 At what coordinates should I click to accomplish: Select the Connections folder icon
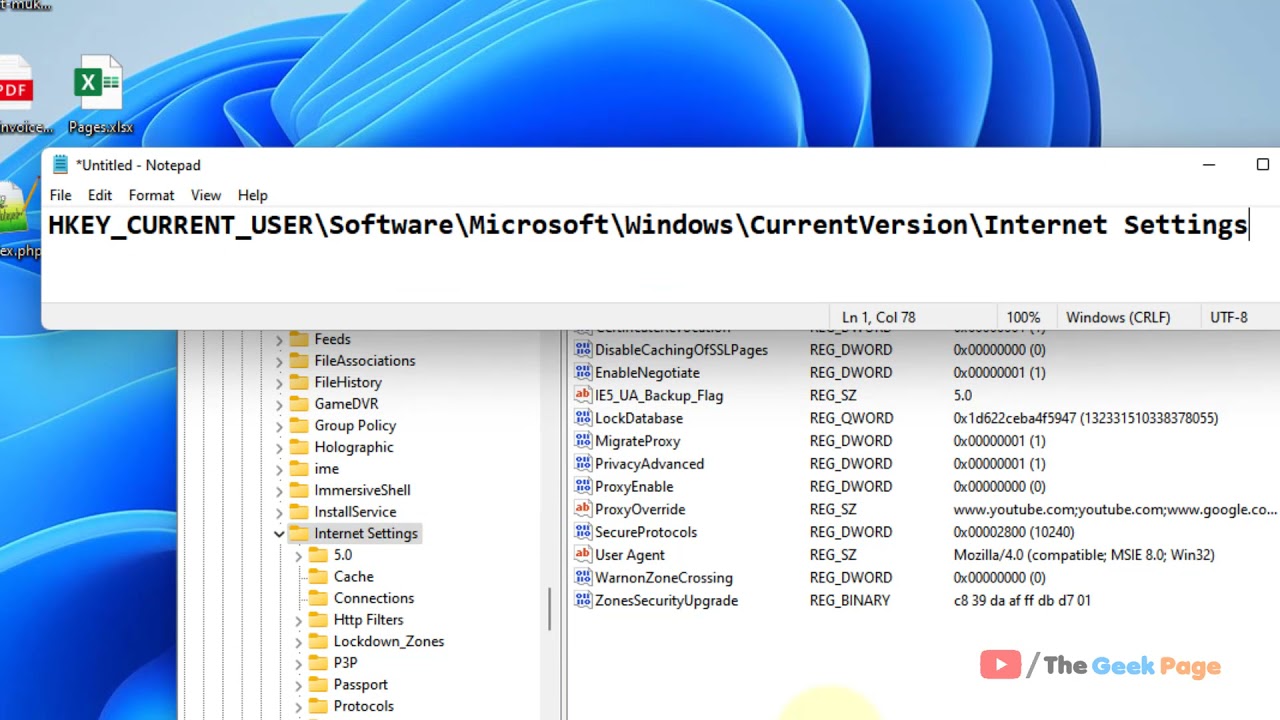(318, 598)
